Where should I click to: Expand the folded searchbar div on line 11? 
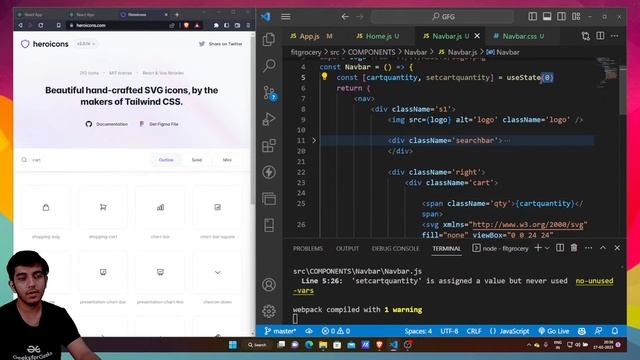pos(314,140)
